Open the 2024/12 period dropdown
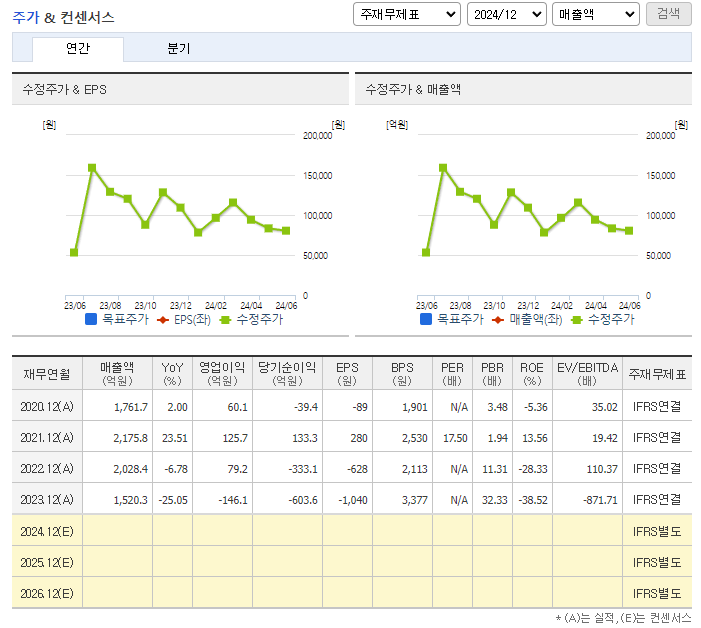Viewport: 701px width, 628px height. click(x=507, y=14)
